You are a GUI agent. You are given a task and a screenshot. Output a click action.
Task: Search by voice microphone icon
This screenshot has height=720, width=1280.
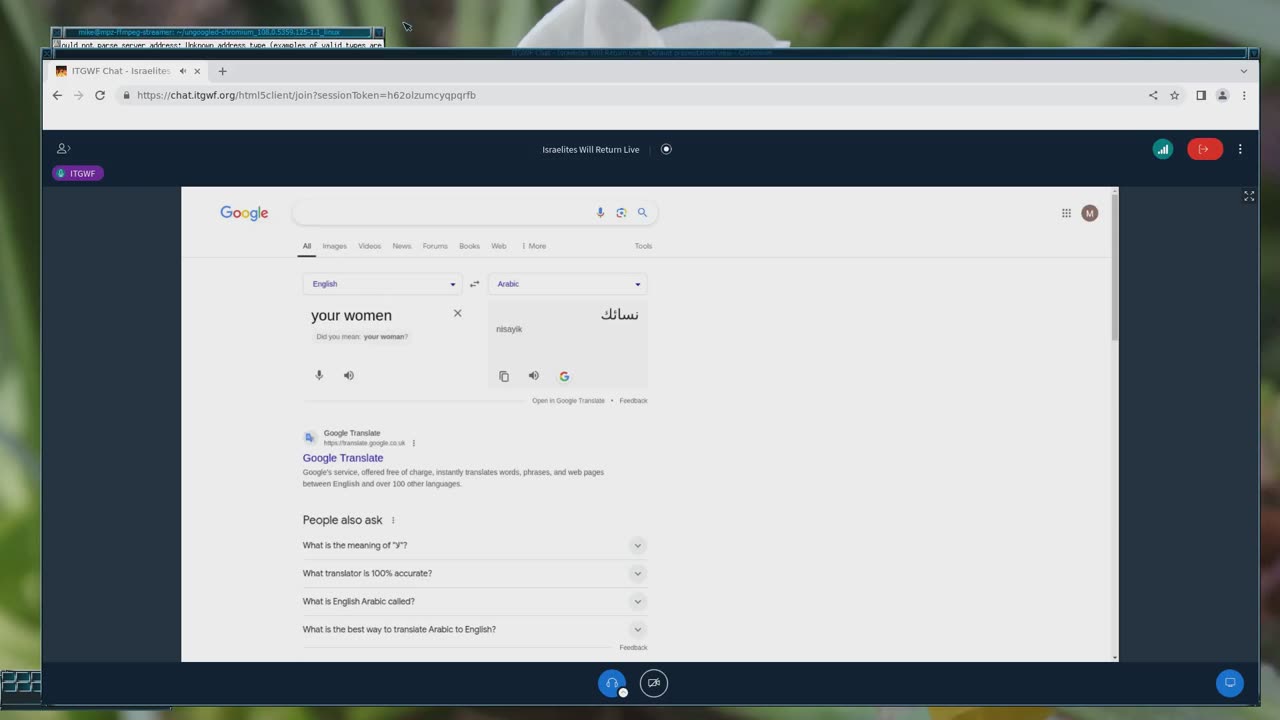[600, 212]
